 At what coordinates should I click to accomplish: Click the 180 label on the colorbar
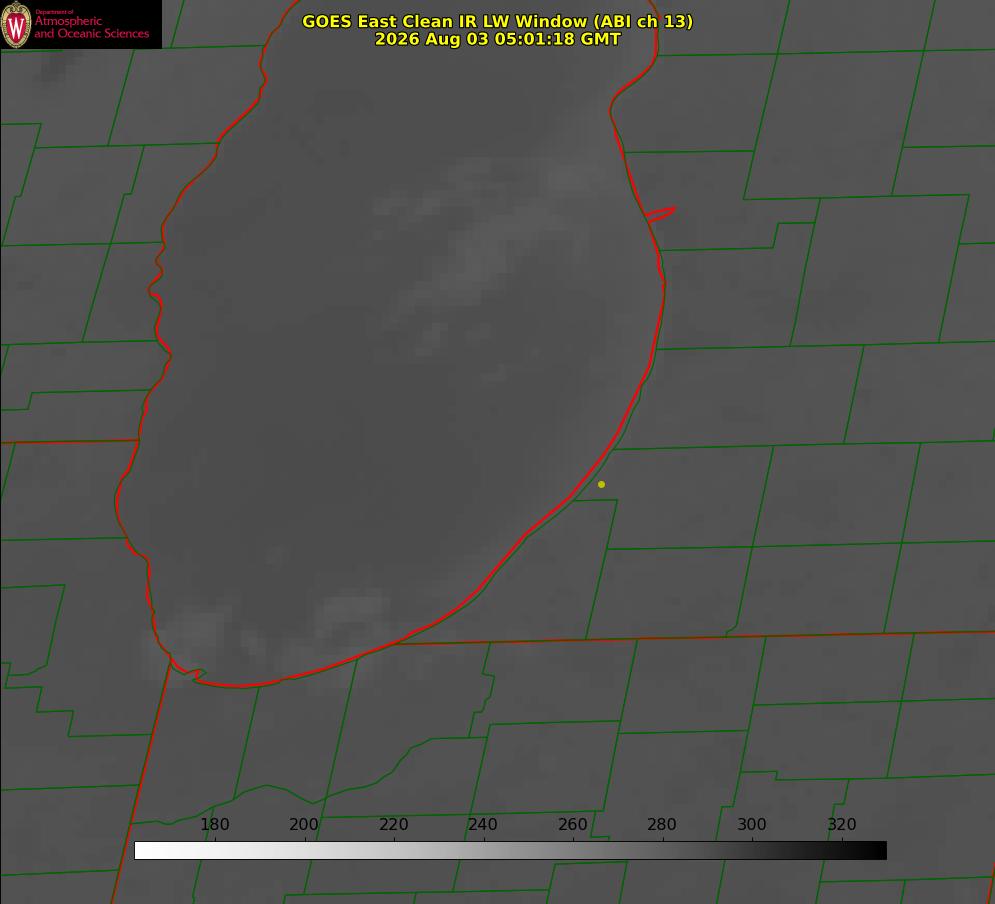point(214,824)
